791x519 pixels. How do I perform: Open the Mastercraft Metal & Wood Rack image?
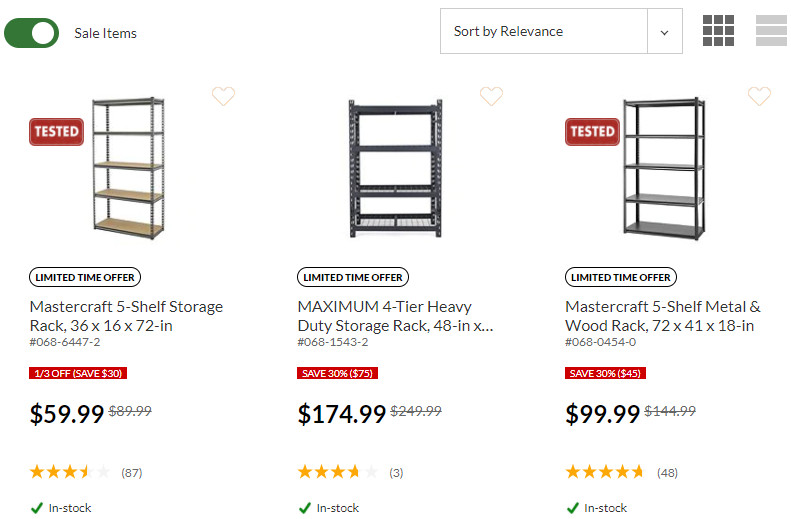[x=663, y=167]
